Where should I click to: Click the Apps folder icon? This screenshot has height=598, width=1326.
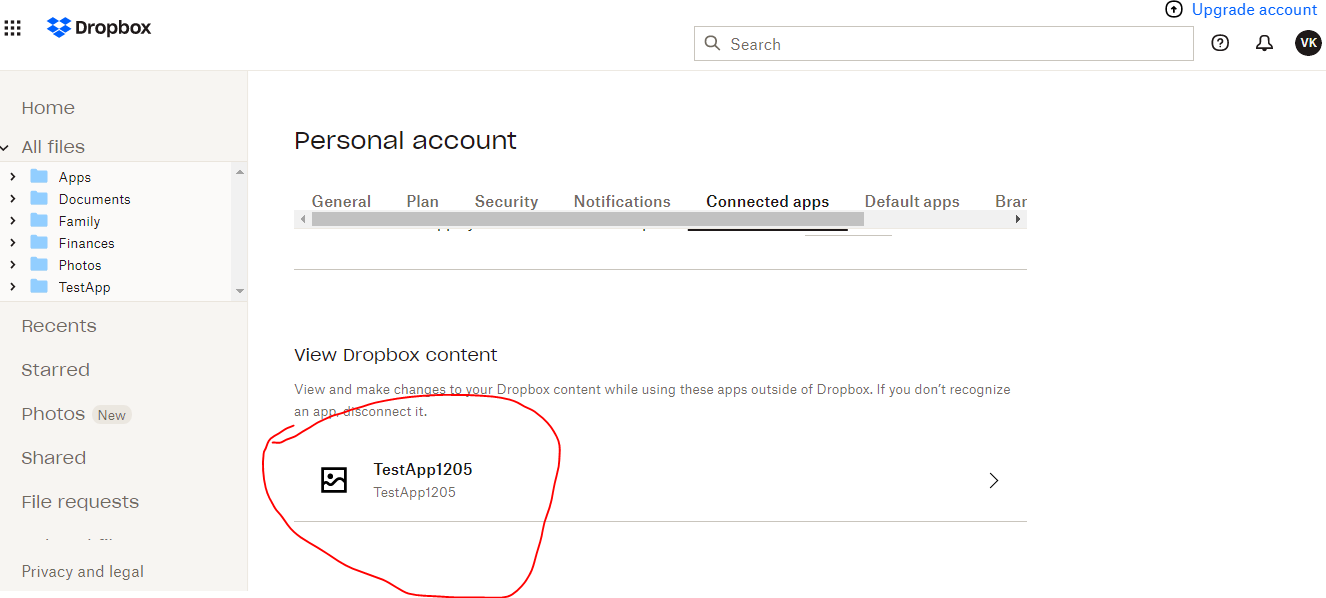39,176
